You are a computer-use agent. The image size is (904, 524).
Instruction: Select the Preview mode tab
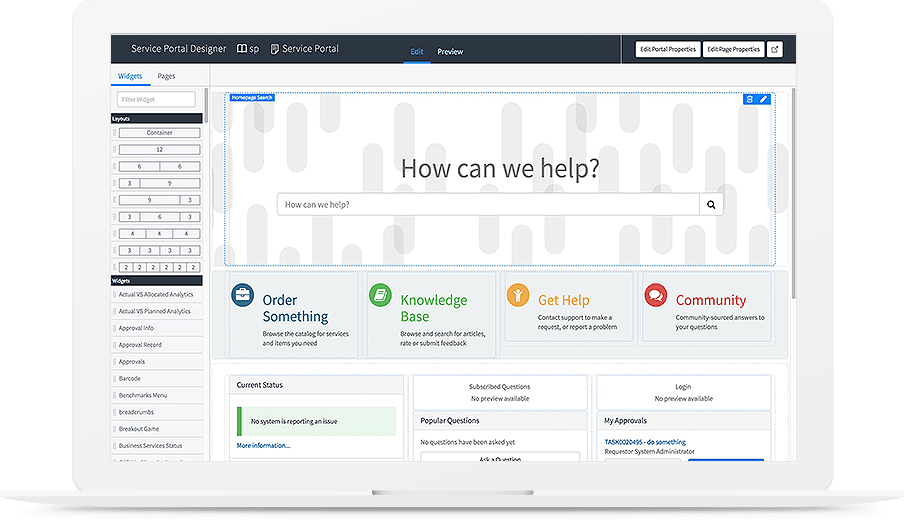[450, 52]
